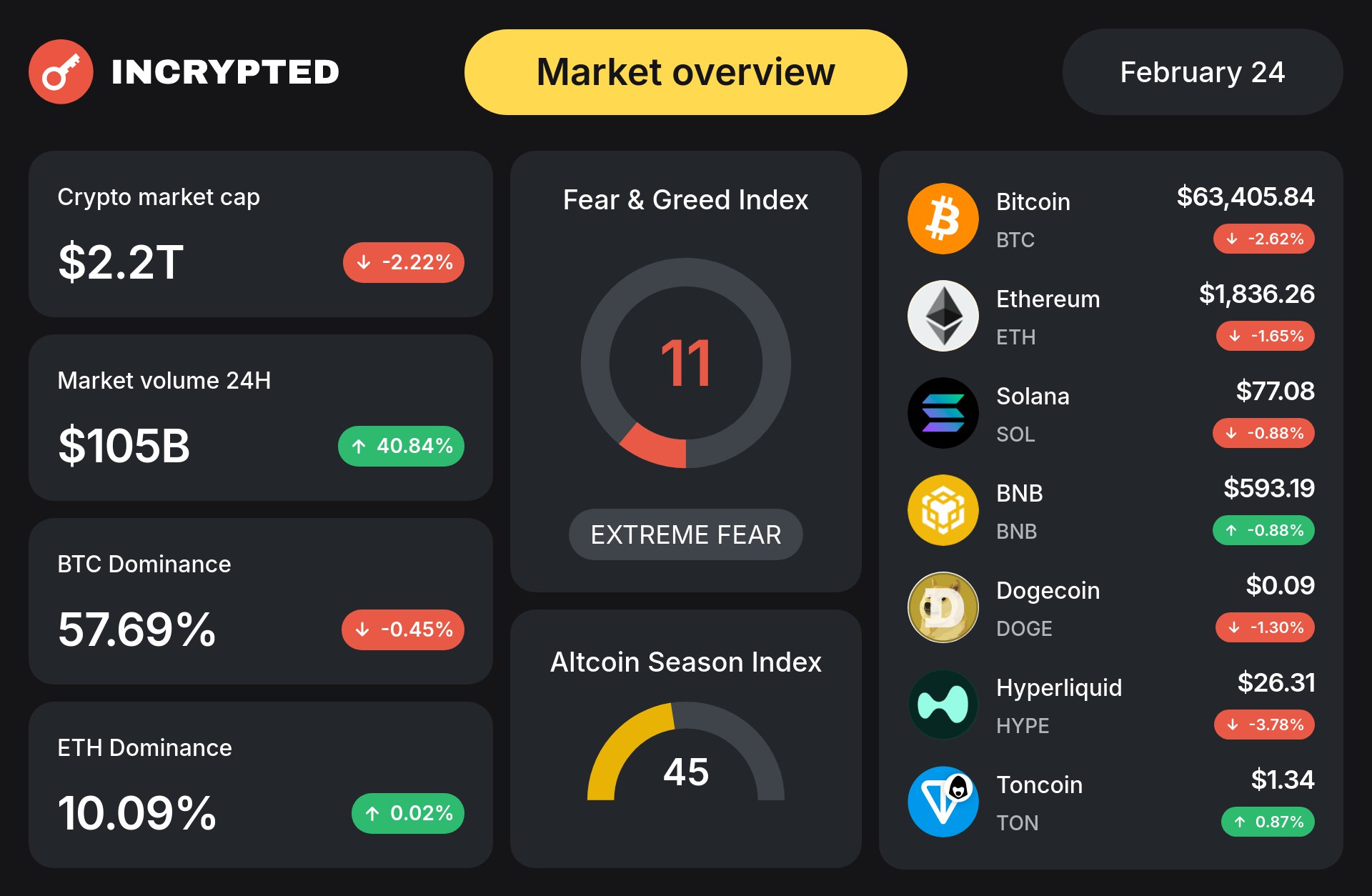The image size is (1372, 896).
Task: Click the ETH Dominance 0.02% badge
Action: [x=408, y=813]
